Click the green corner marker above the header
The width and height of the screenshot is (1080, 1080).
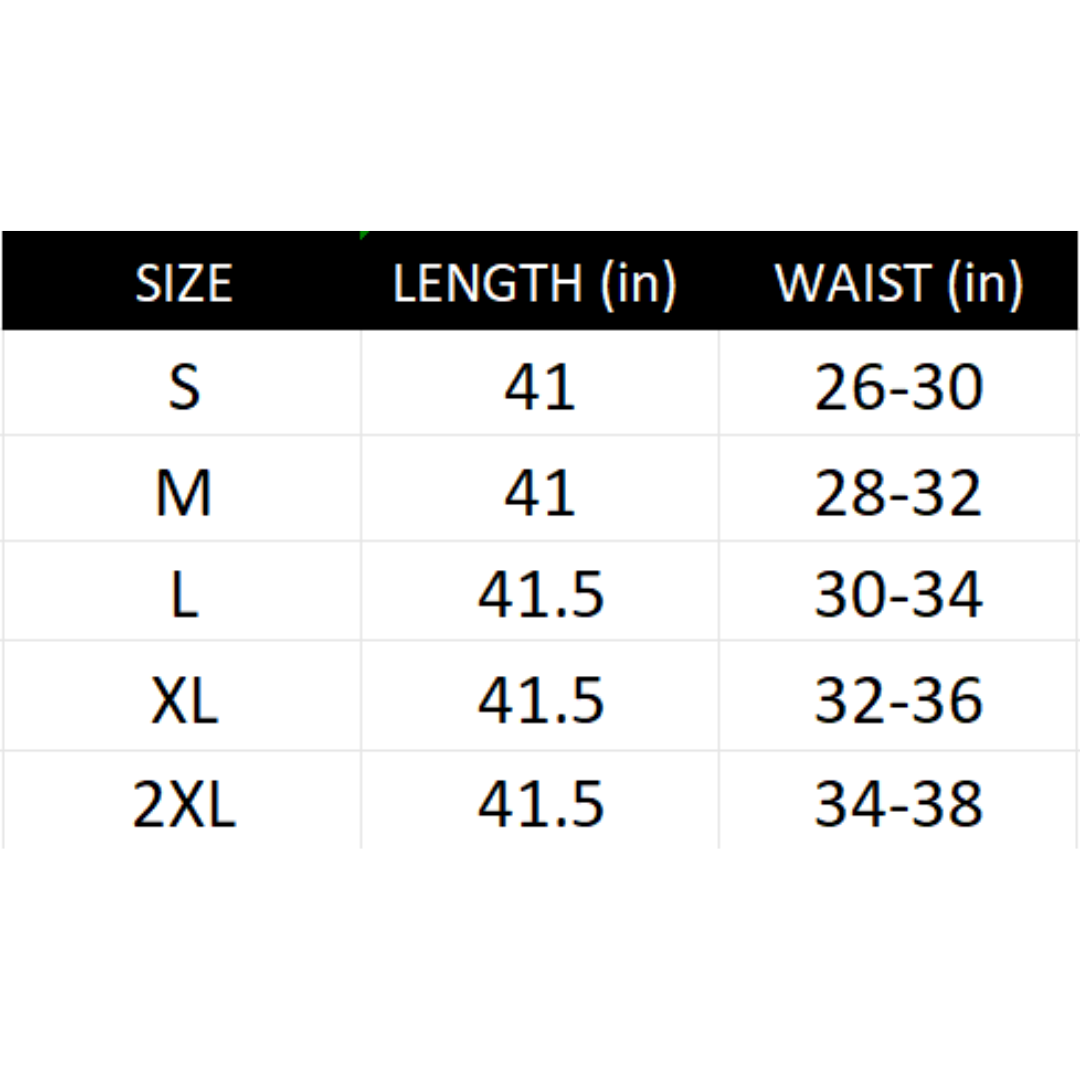click(363, 235)
